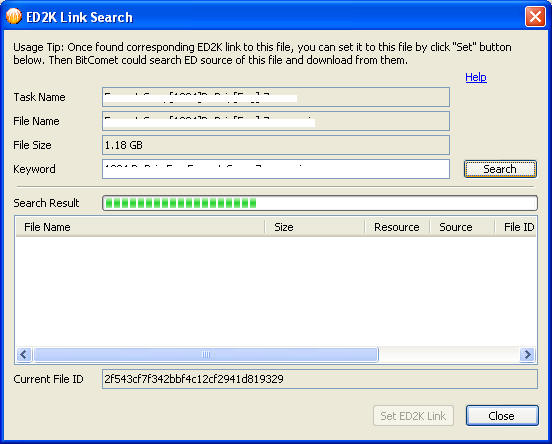Click the 'Keyword' label

point(34,169)
